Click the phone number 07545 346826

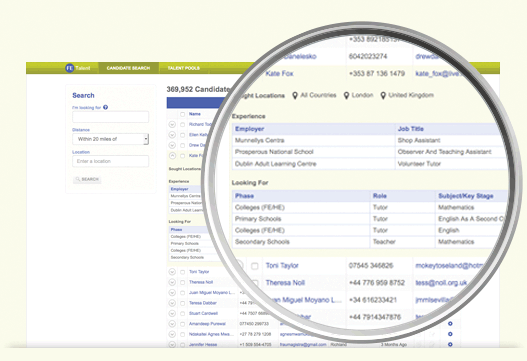(371, 266)
